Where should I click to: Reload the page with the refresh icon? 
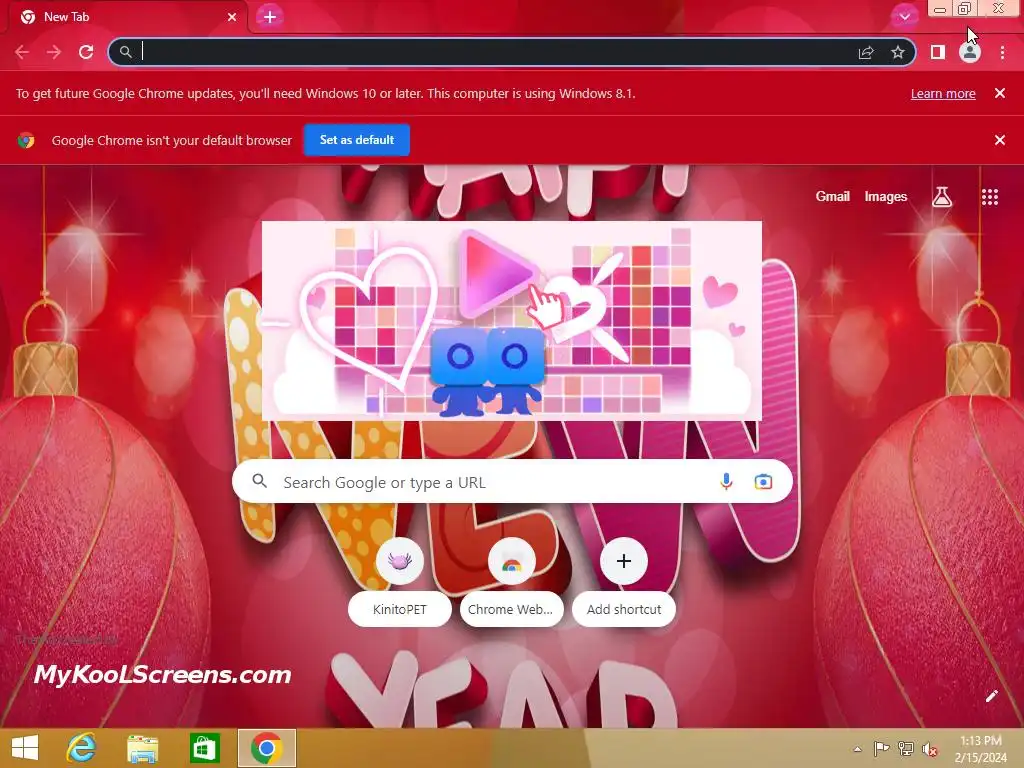(x=86, y=52)
